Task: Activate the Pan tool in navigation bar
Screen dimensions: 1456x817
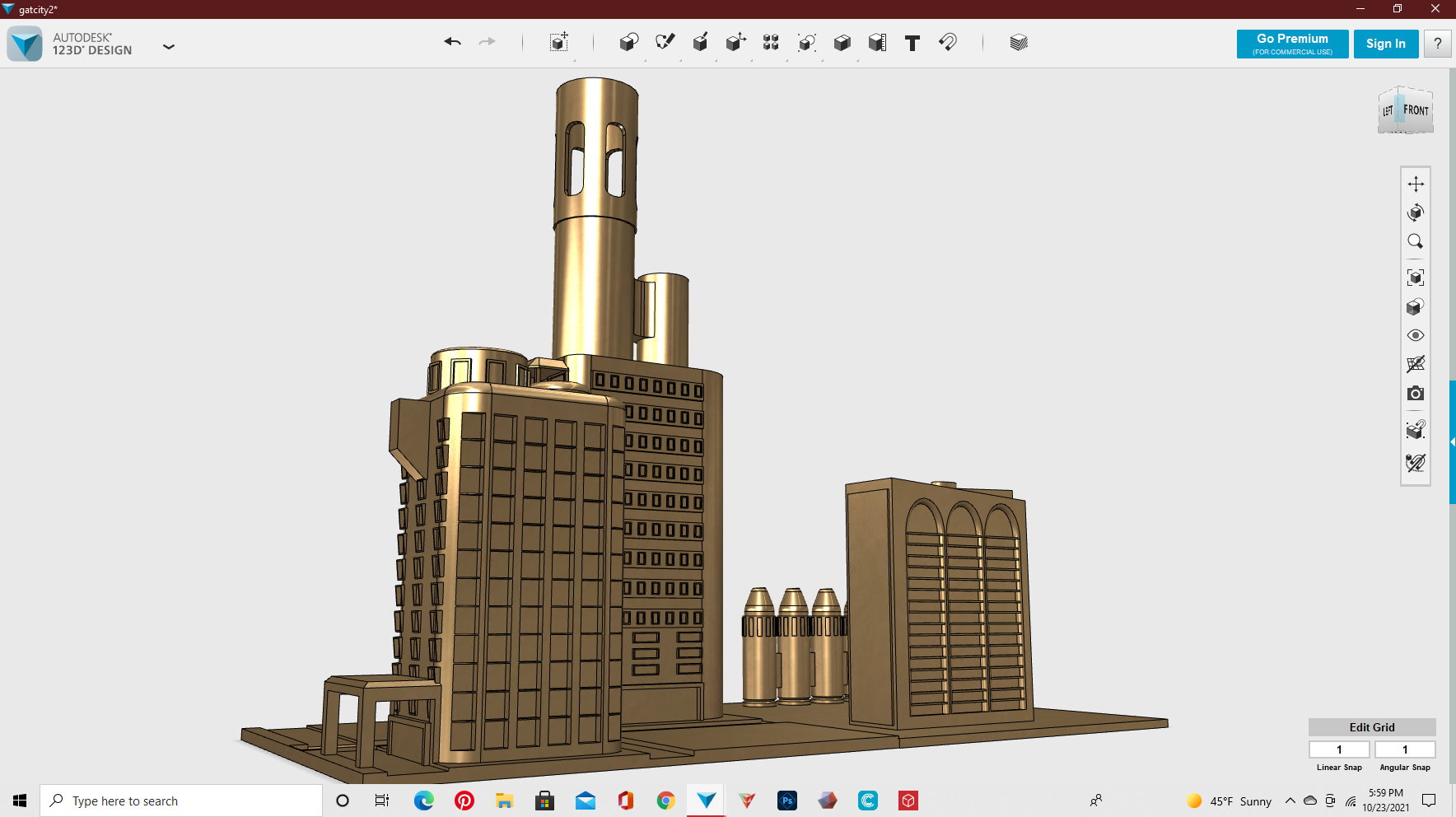Action: point(1416,184)
